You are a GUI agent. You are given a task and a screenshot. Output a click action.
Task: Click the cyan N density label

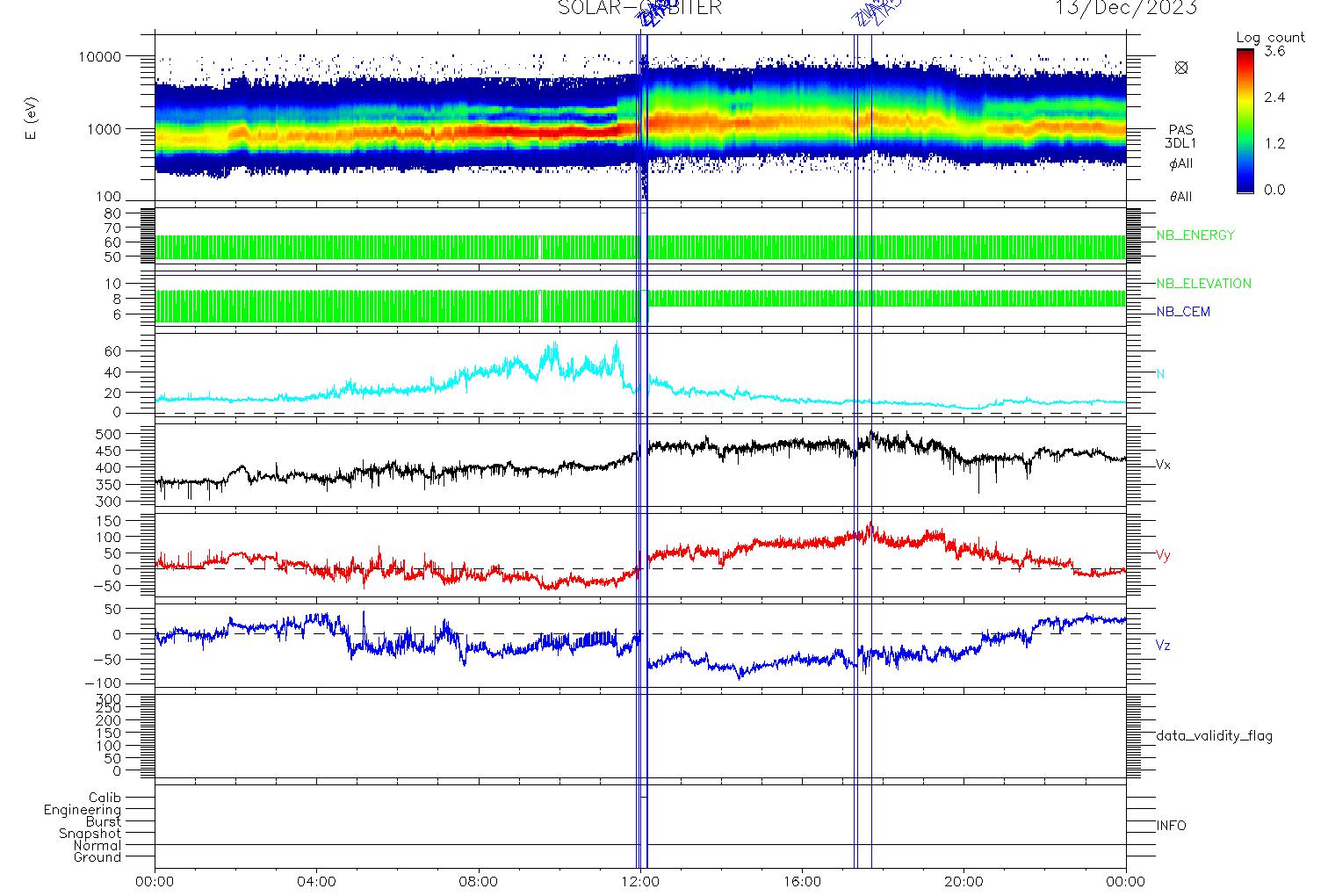[1160, 374]
